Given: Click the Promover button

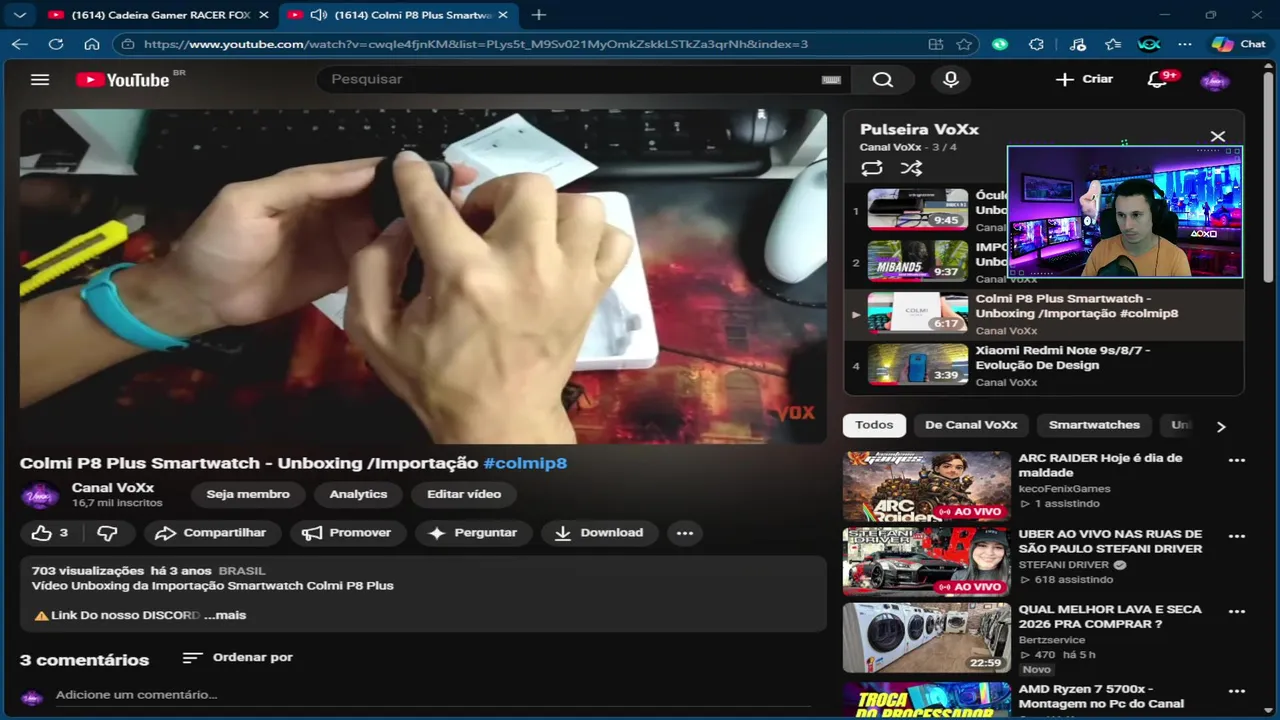Looking at the screenshot, I should point(348,533).
